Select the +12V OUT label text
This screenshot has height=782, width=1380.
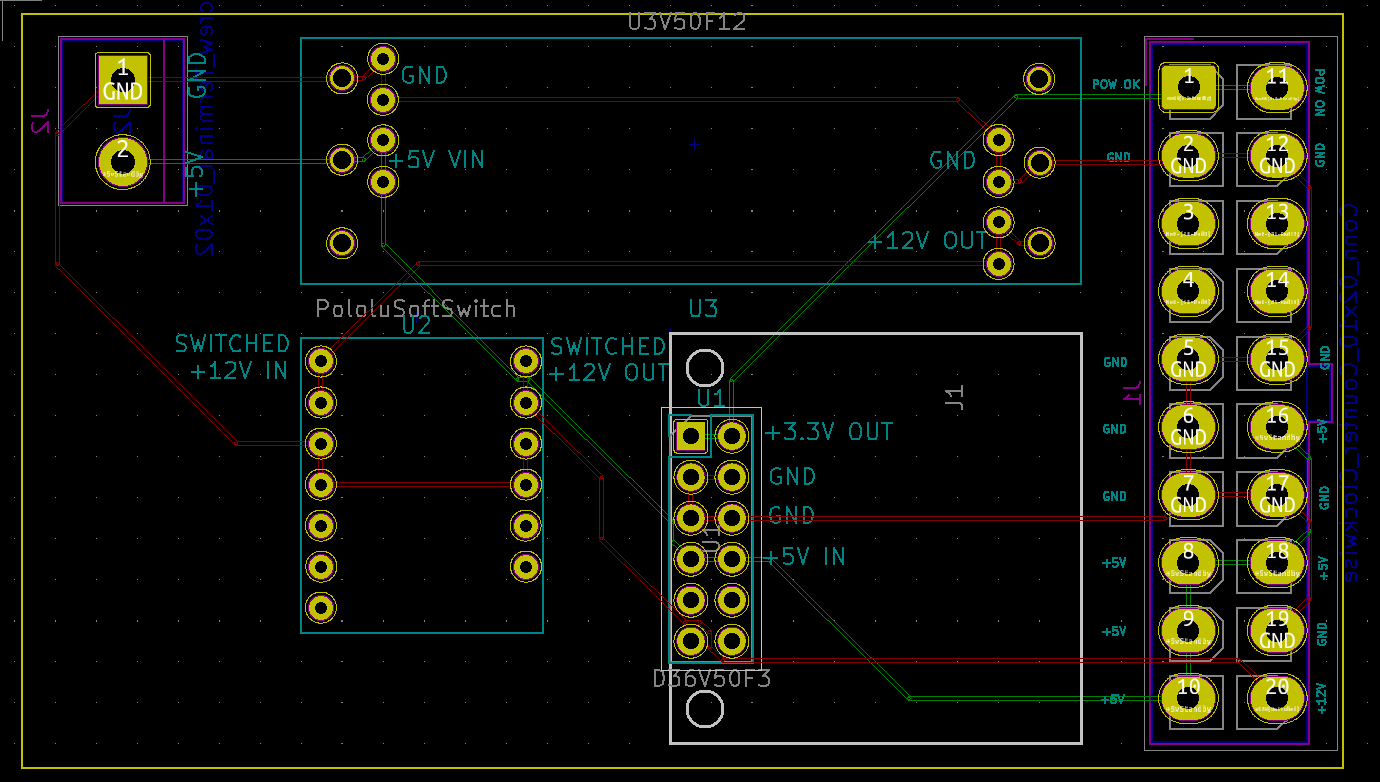point(927,241)
